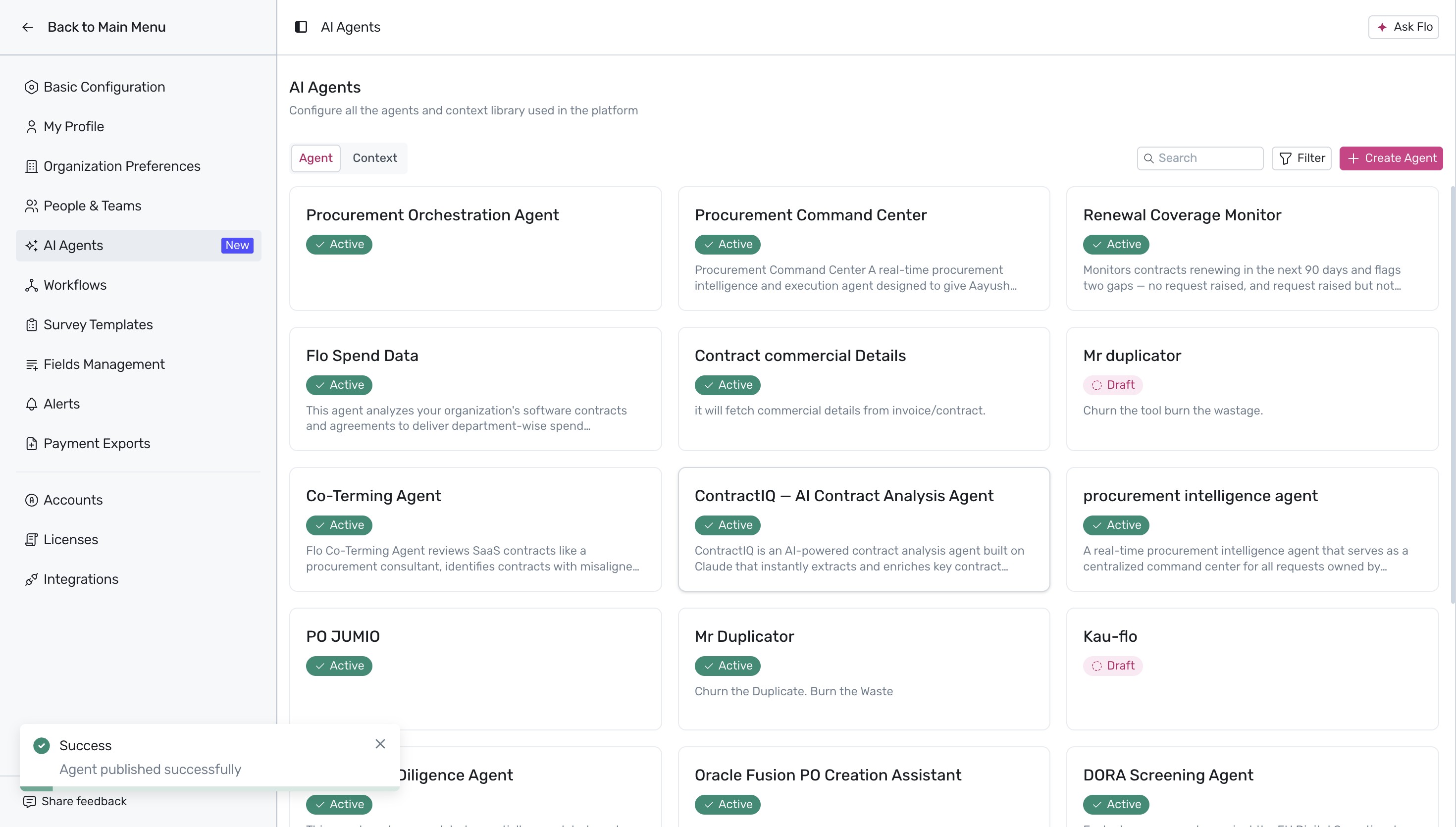Click the plus icon on Create Agent
Image resolution: width=1456 pixels, height=827 pixels.
pyautogui.click(x=1354, y=158)
